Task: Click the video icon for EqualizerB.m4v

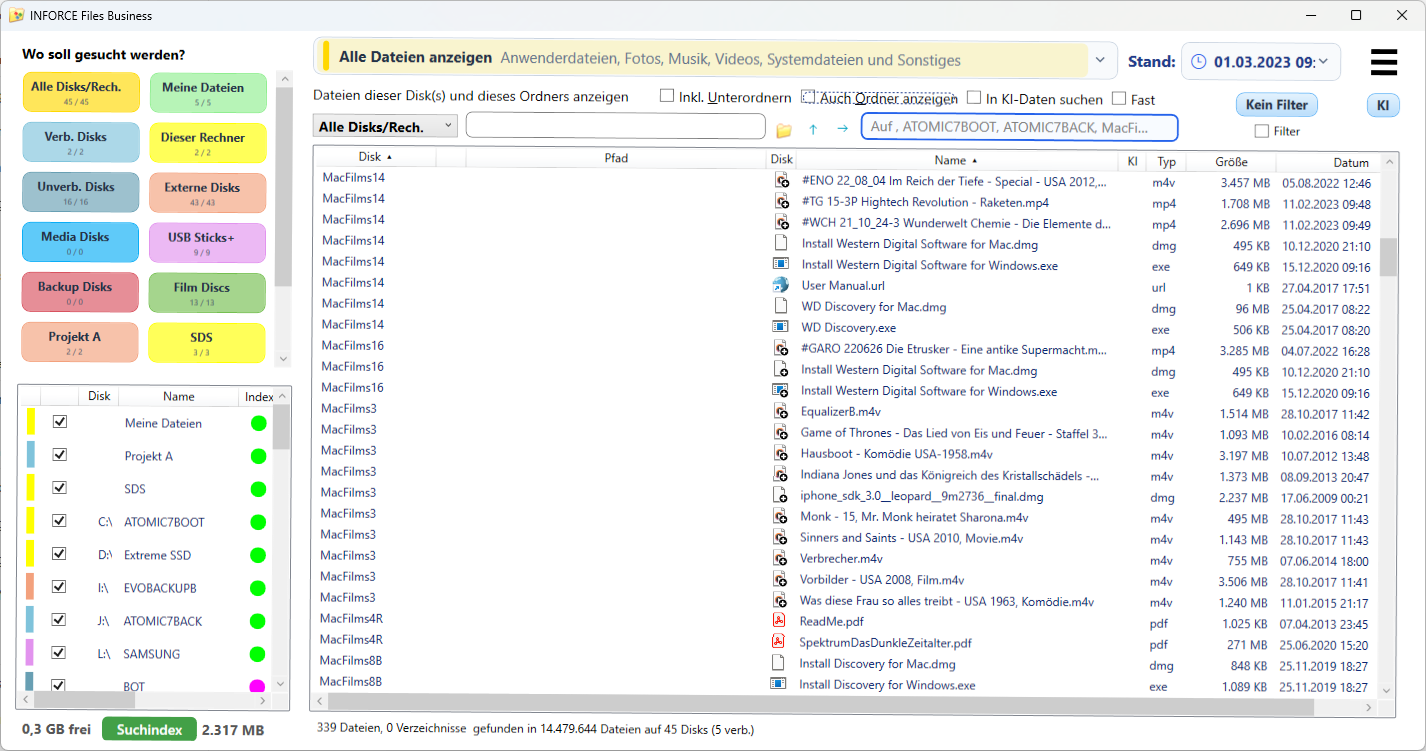Action: coord(781,412)
